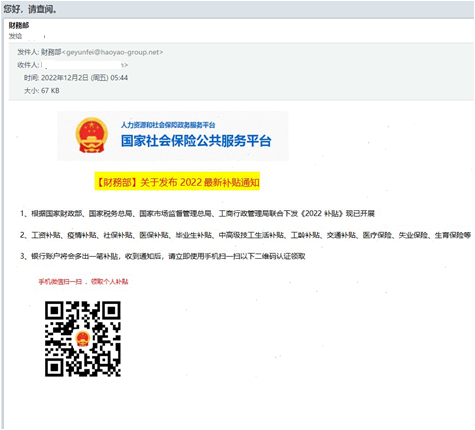Click paragraph 2 listing 工资补贴
Image resolution: width=475 pixels, height=430 pixels.
coord(245,235)
